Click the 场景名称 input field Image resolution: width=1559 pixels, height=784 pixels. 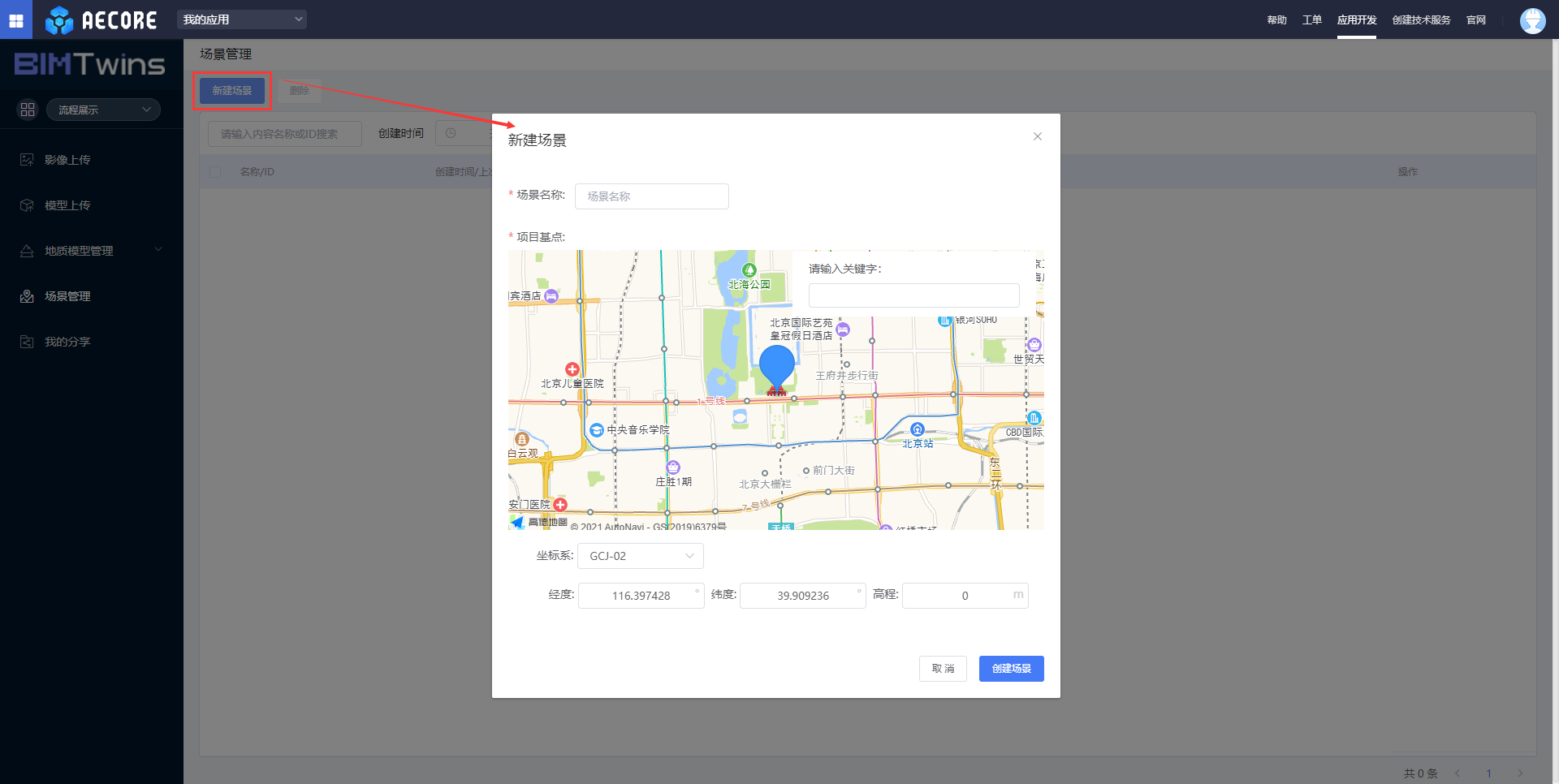coord(651,196)
